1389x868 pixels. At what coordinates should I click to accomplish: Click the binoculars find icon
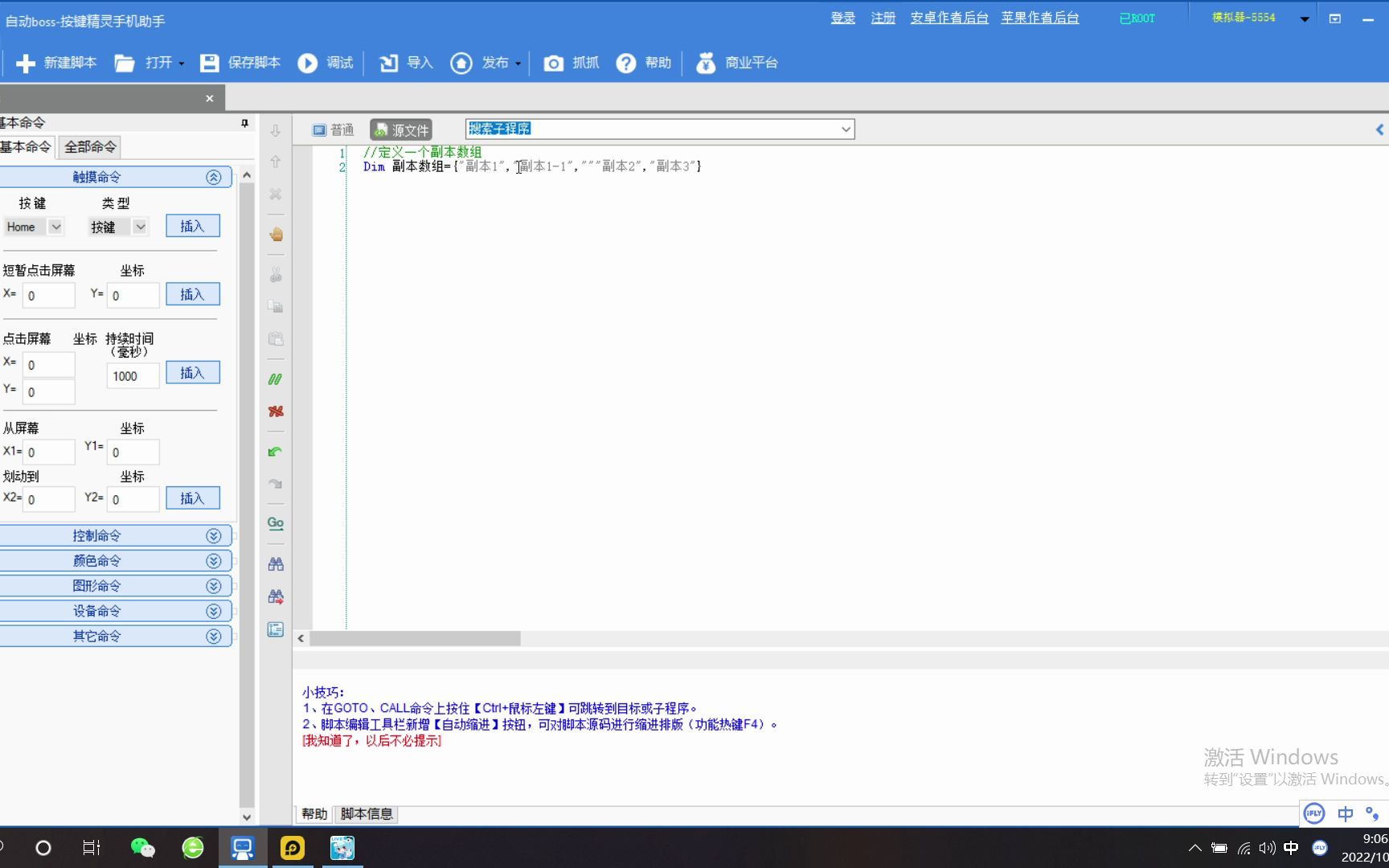coord(276,564)
